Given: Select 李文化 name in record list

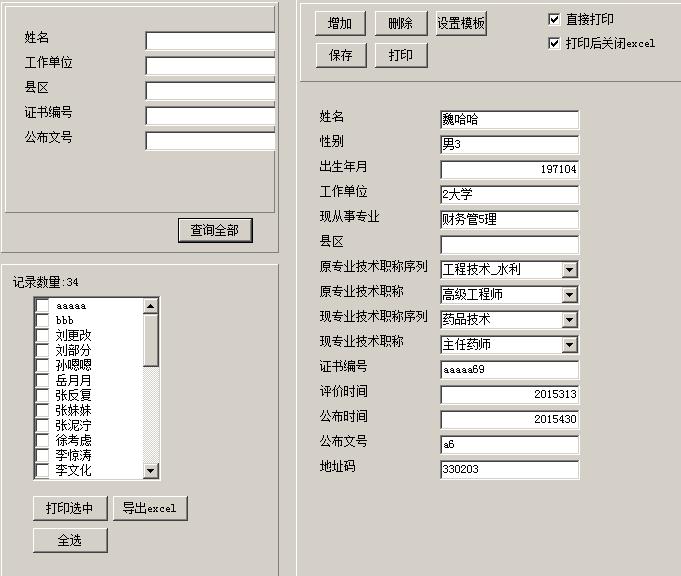Looking at the screenshot, I should pyautogui.click(x=73, y=470).
